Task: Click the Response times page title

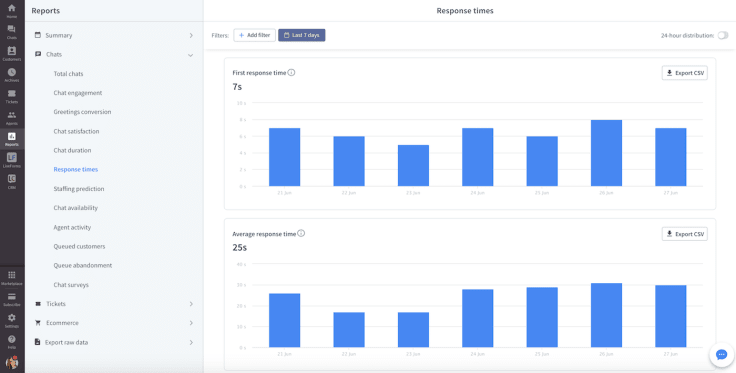Action: tap(465, 11)
